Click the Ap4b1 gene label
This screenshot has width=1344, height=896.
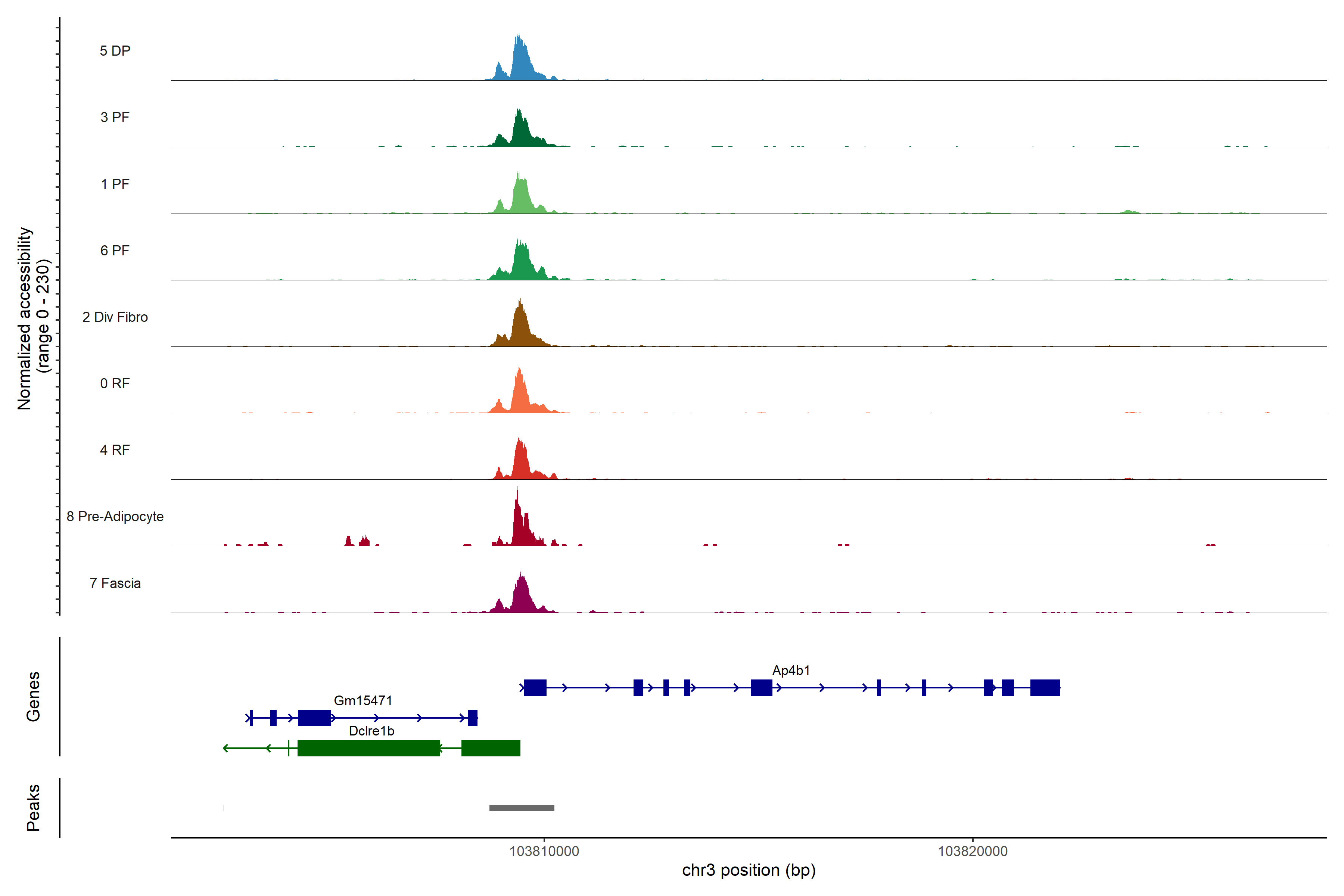pos(791,670)
